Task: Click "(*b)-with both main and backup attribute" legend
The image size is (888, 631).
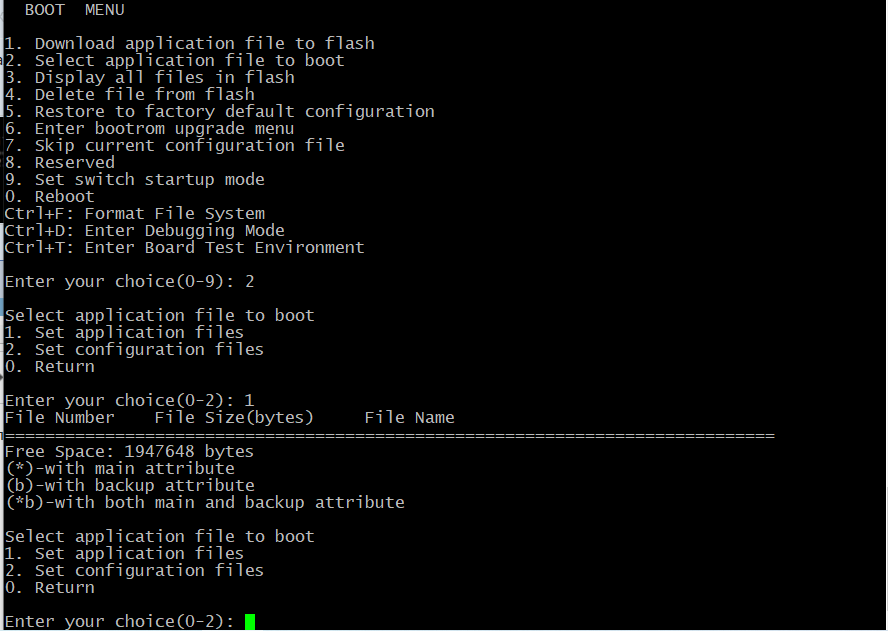Action: click(x=205, y=502)
